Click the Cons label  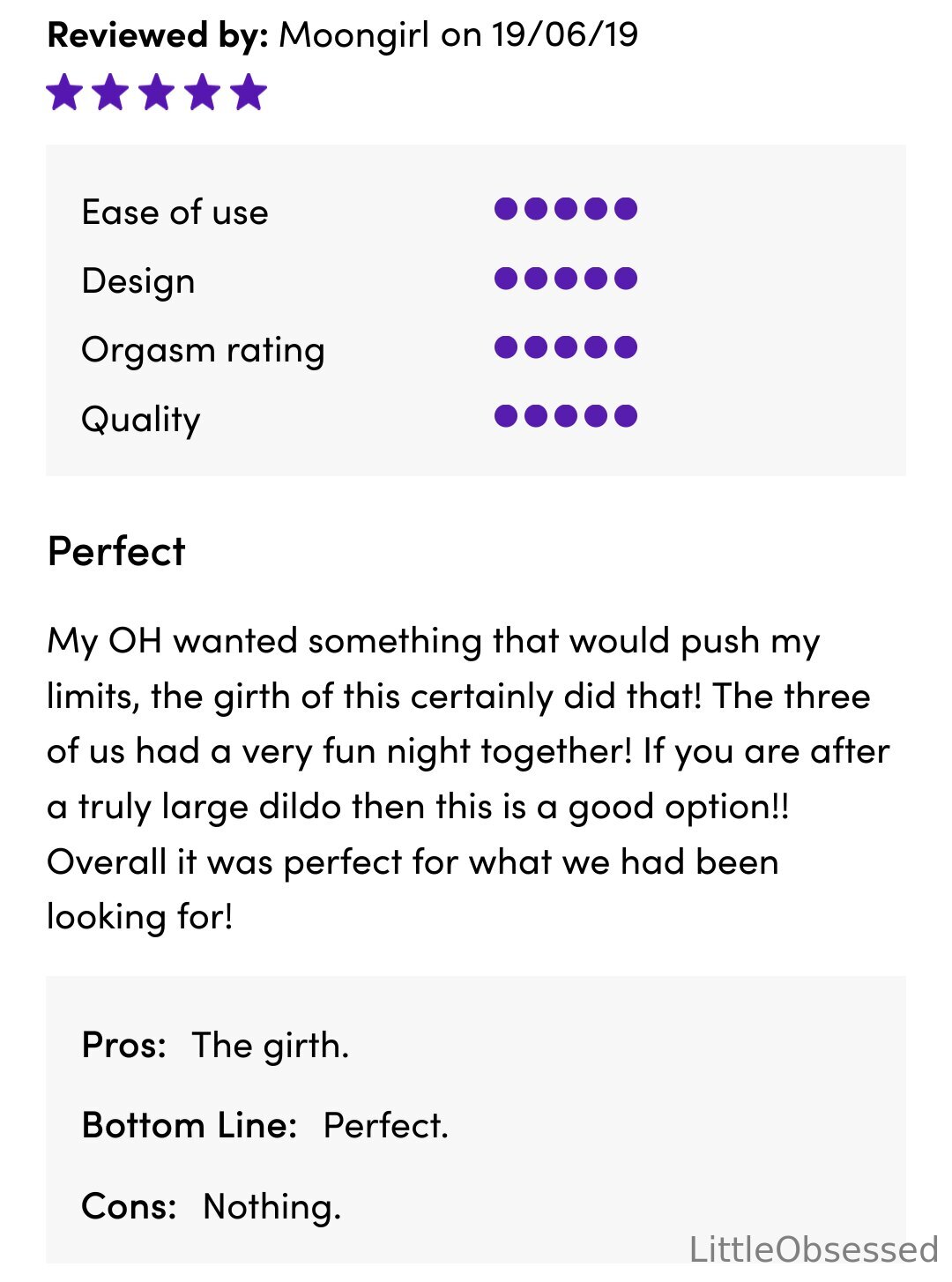coord(129,1206)
